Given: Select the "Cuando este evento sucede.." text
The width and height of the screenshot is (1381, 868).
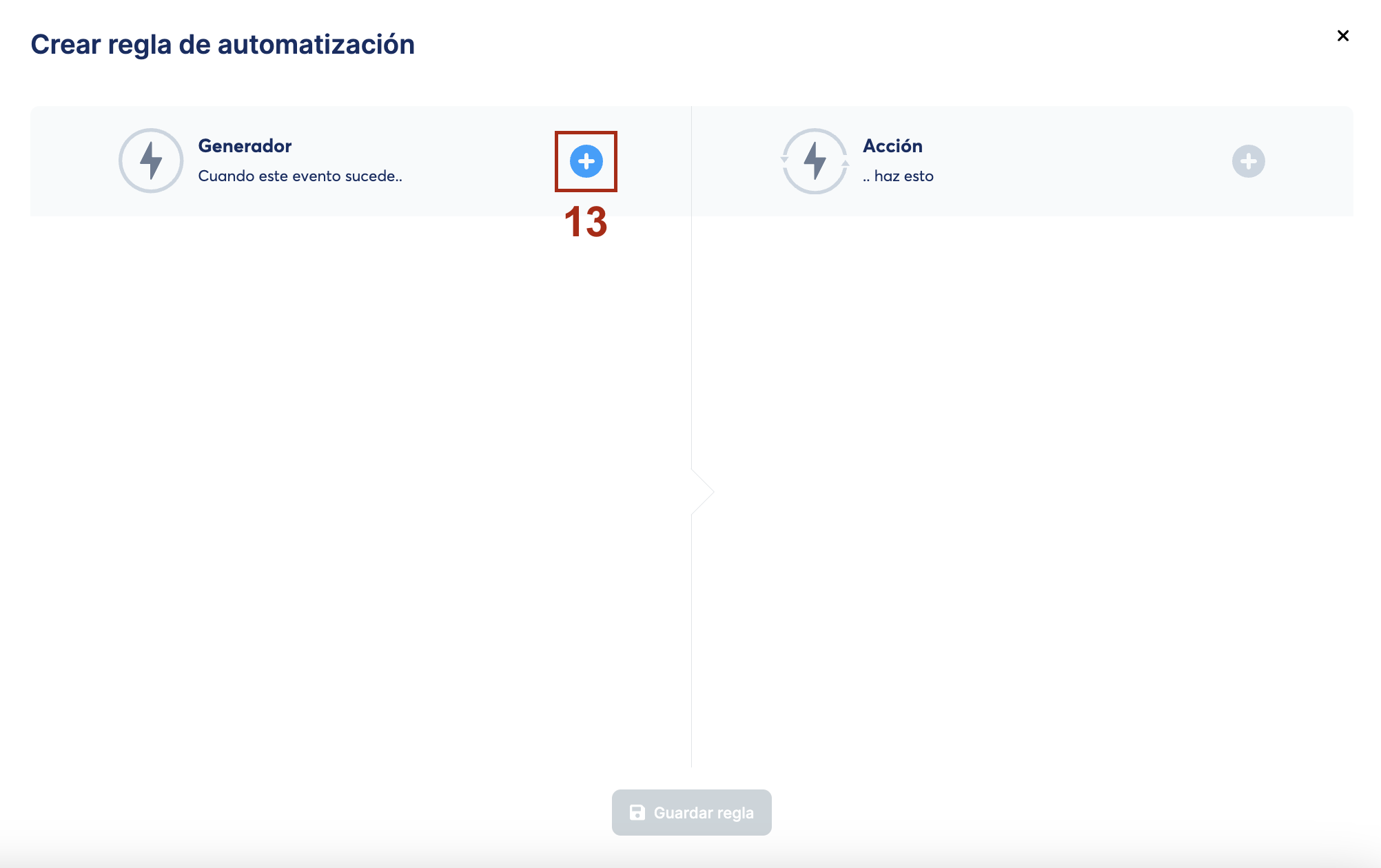Looking at the screenshot, I should tap(300, 176).
